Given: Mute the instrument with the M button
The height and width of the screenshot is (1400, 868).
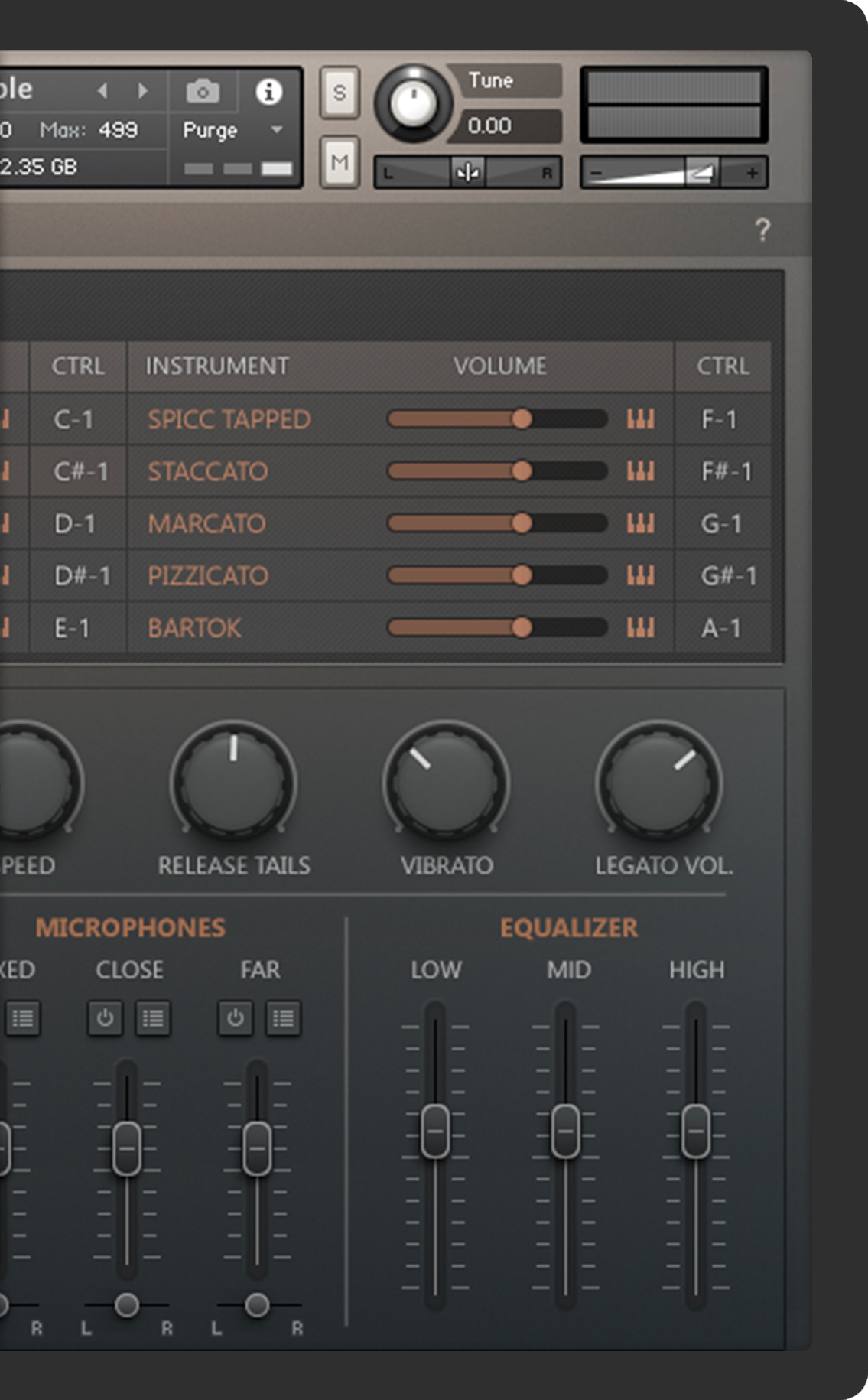Looking at the screenshot, I should (340, 162).
